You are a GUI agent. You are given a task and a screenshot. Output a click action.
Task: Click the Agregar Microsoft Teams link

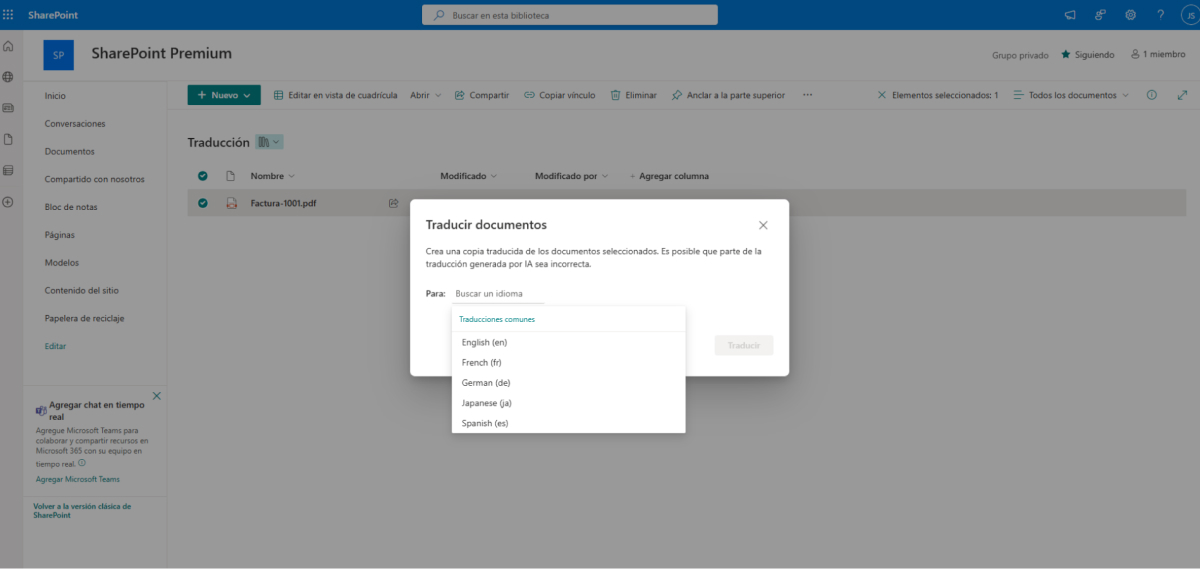click(x=77, y=479)
